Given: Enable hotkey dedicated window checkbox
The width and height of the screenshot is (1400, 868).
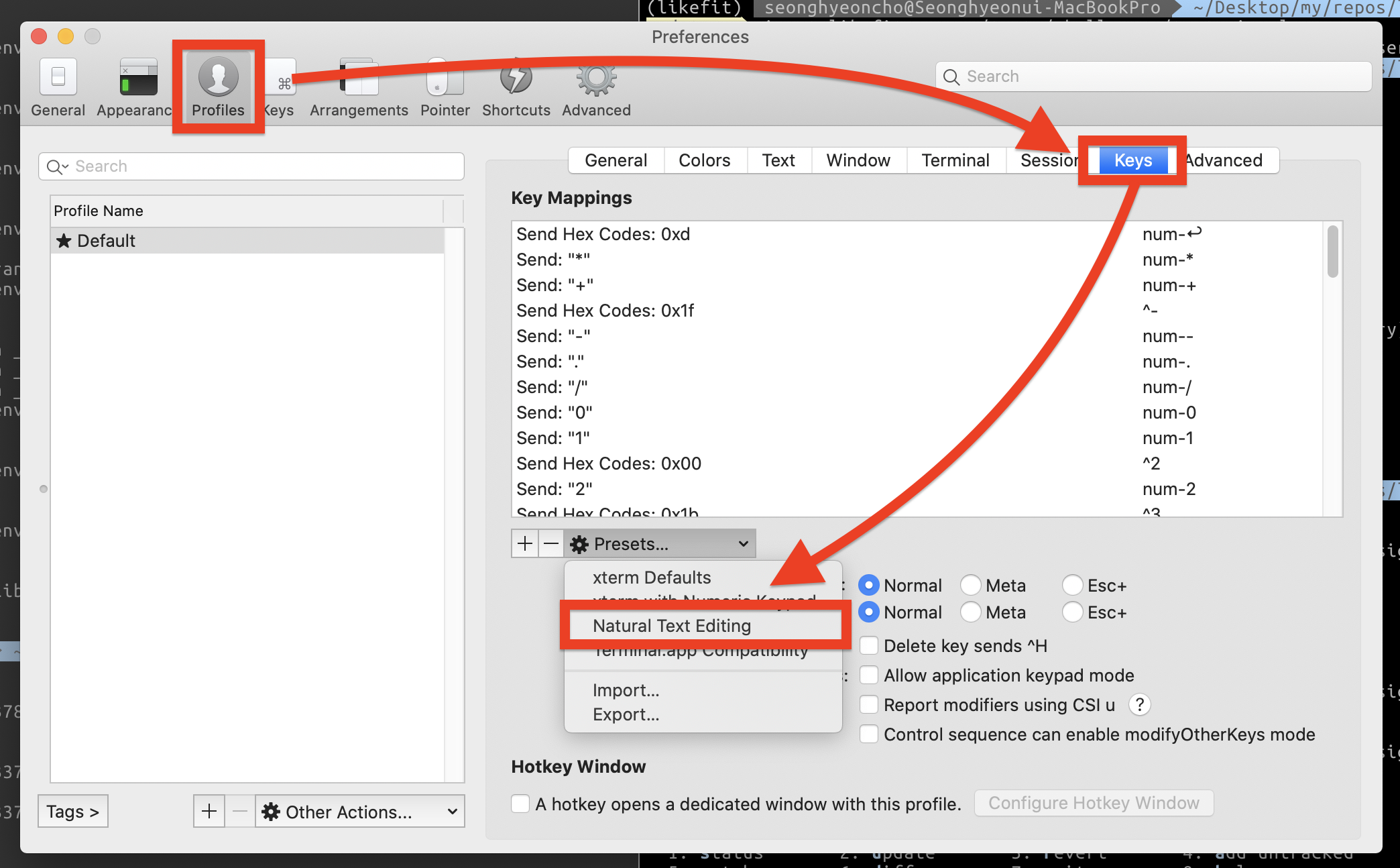Looking at the screenshot, I should [520, 804].
